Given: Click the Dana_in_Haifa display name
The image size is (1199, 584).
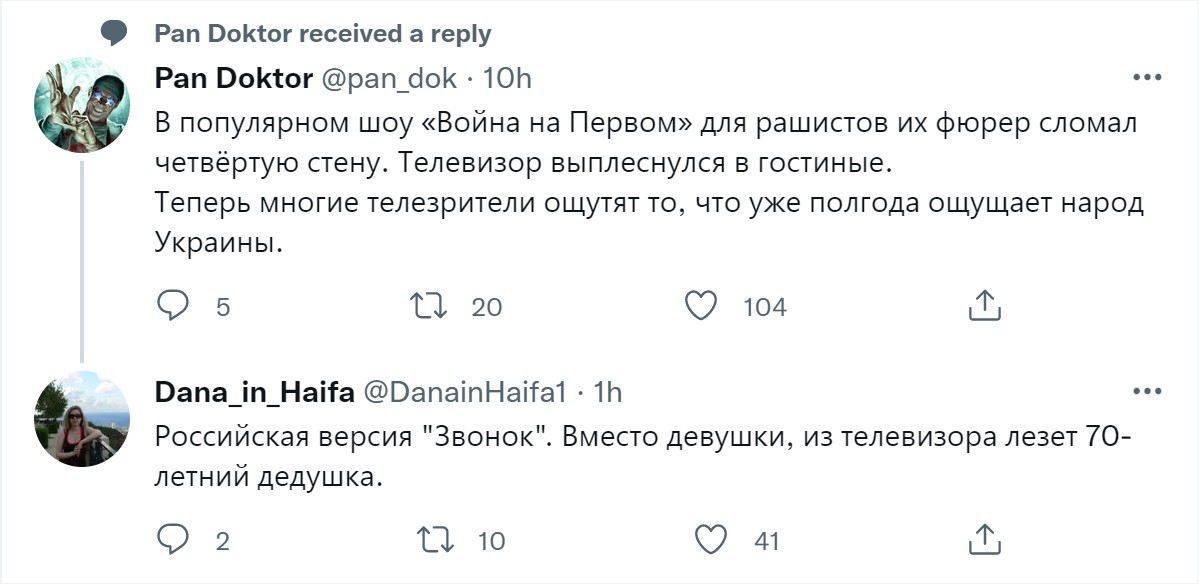Looking at the screenshot, I should pos(254,392).
